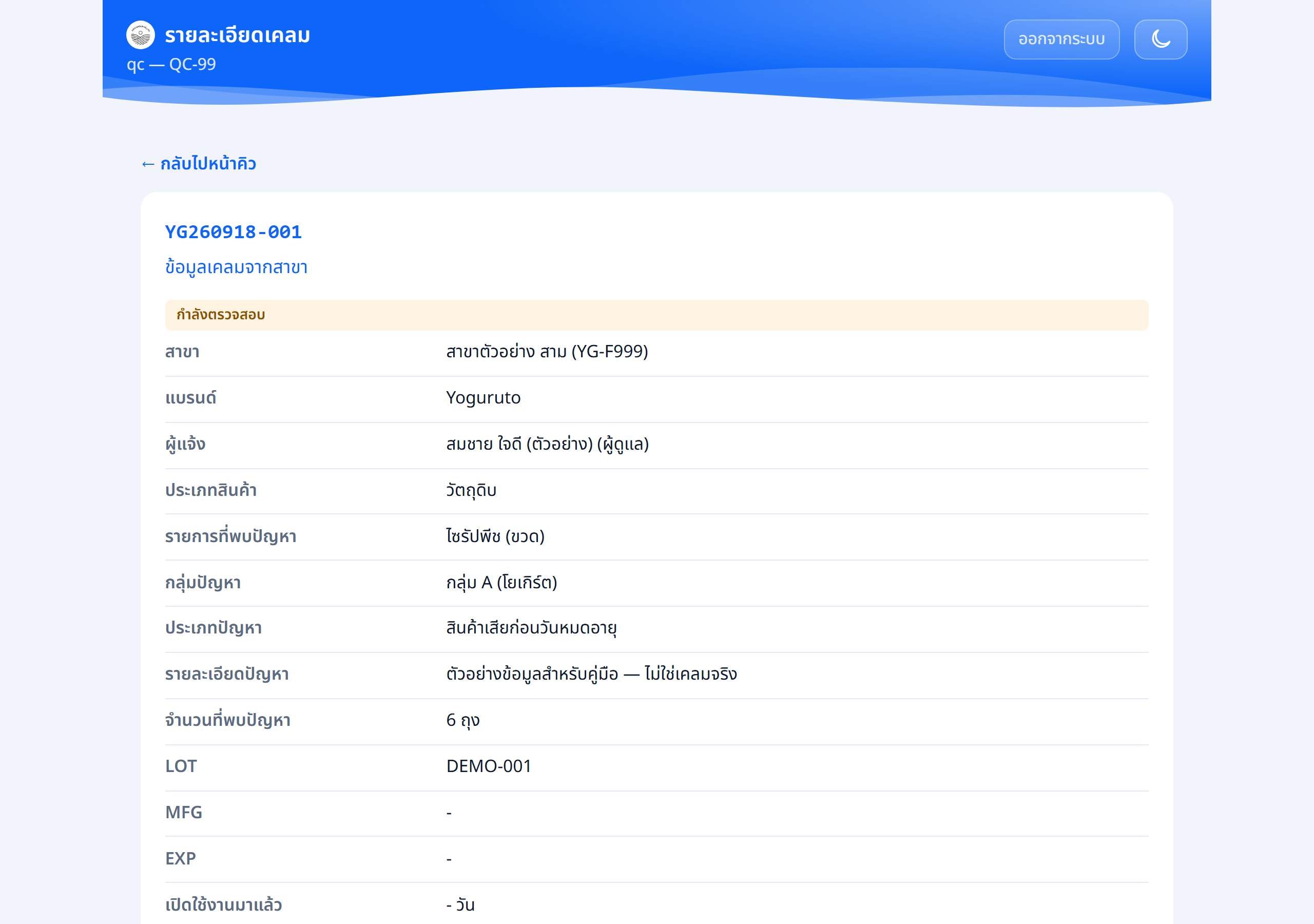Click the claim number YG260918-001
The height and width of the screenshot is (924, 1314).
tap(233, 232)
